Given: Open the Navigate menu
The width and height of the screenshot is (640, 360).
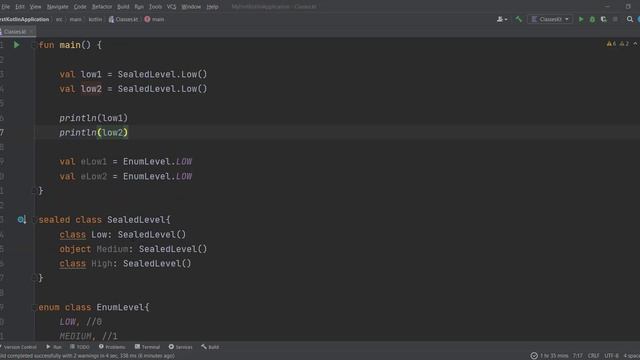Looking at the screenshot, I should point(58,7).
